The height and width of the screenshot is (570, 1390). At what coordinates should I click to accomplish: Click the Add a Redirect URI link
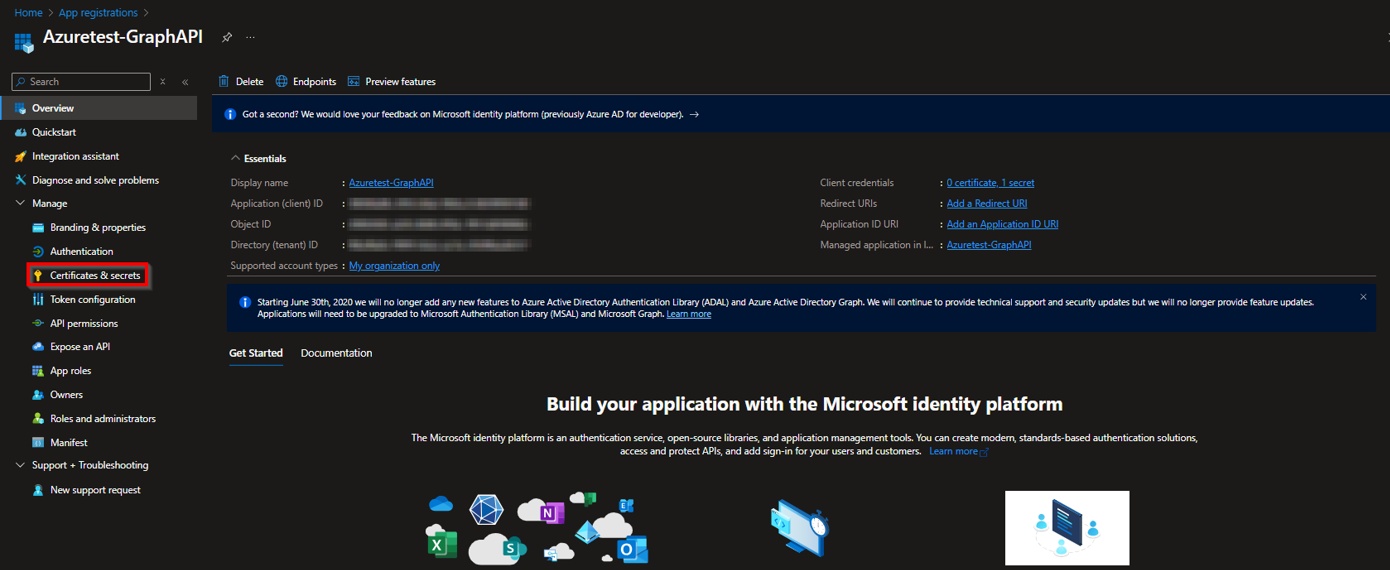(987, 204)
